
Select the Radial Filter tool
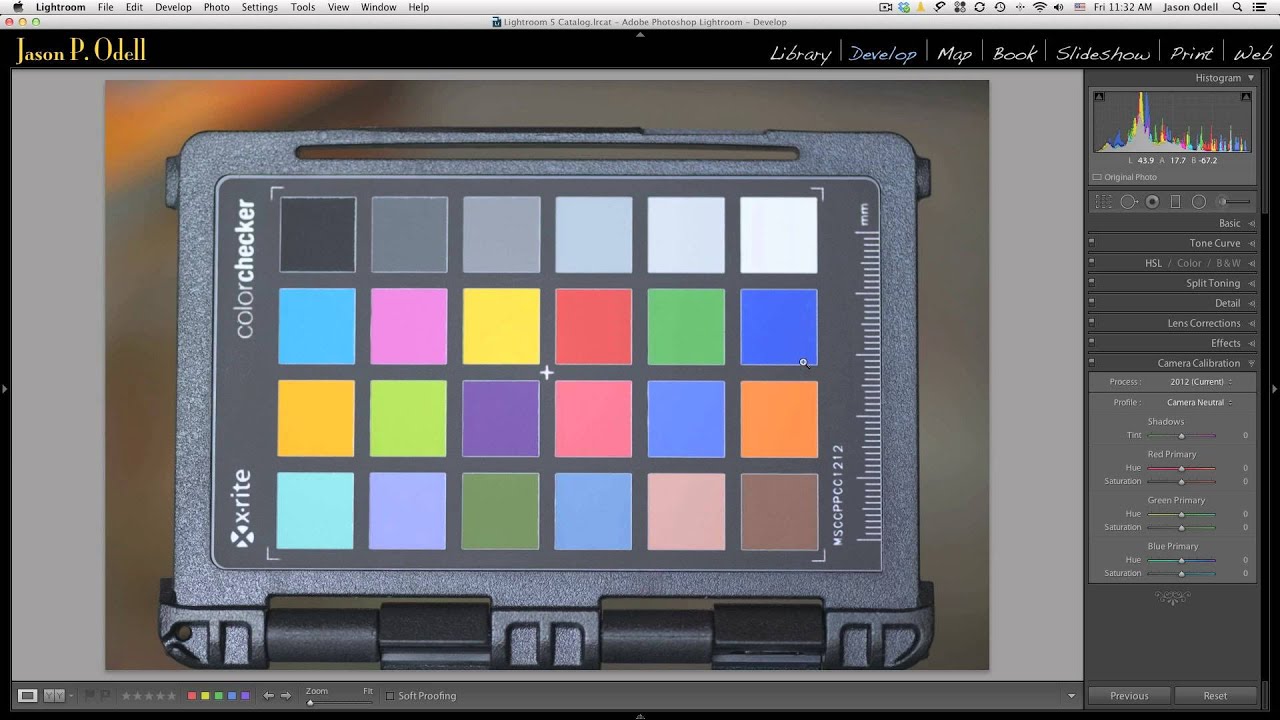click(1199, 202)
